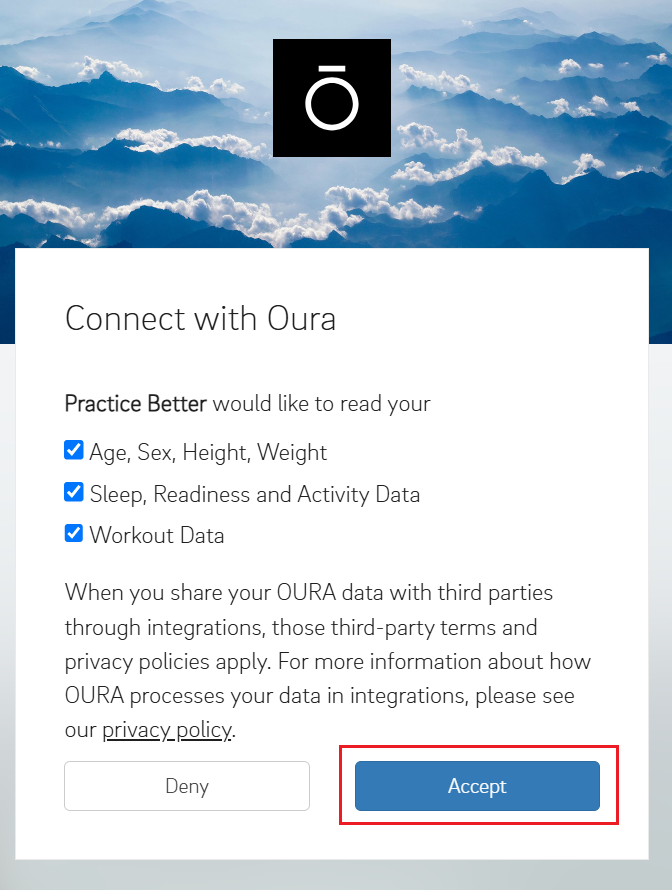672x890 pixels.
Task: Click the "Connect with Oura" heading
Action: pyautogui.click(x=200, y=318)
